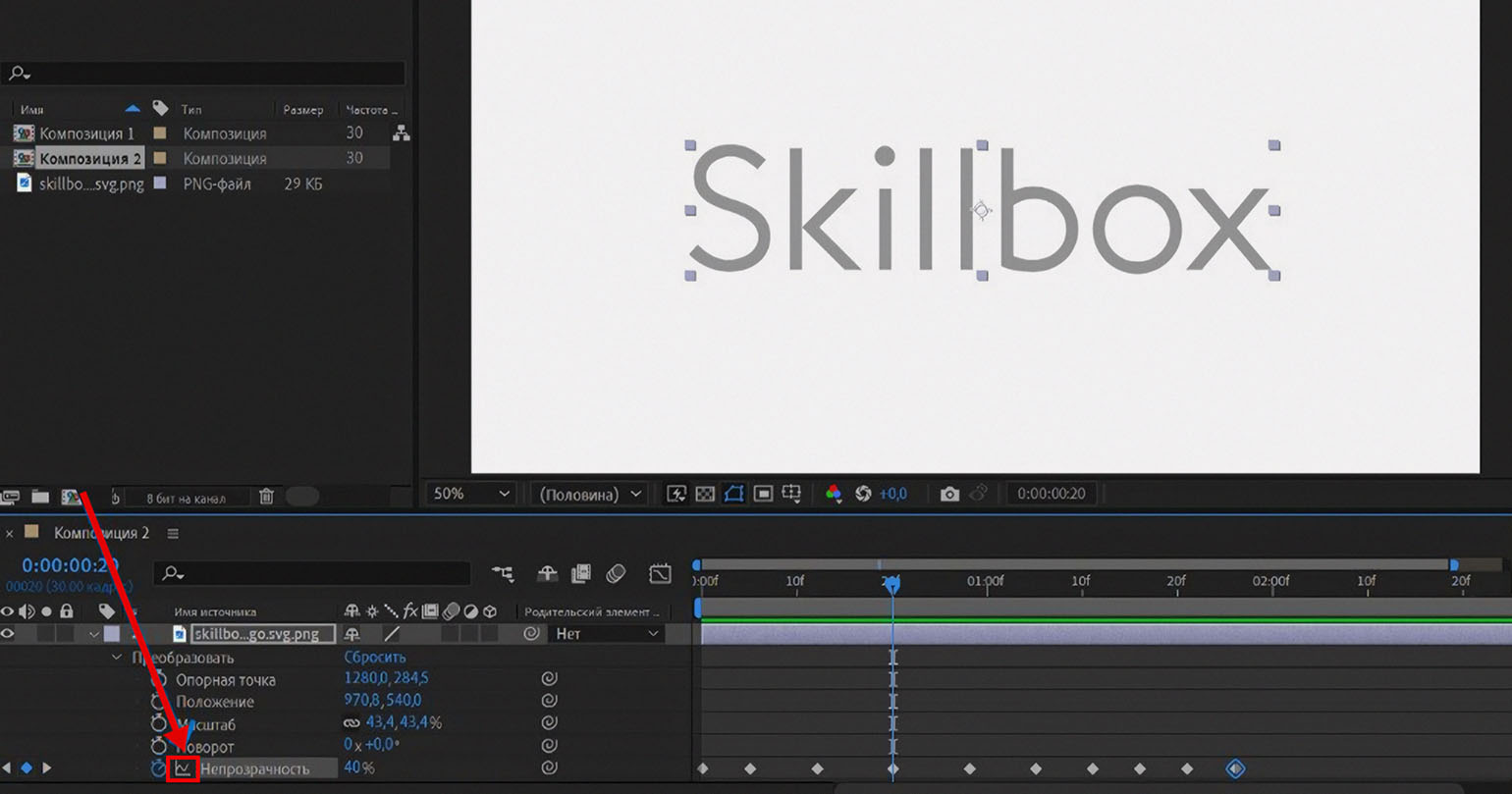
Task: Toggle the stopwatch for Опорная точка
Action: (x=158, y=679)
